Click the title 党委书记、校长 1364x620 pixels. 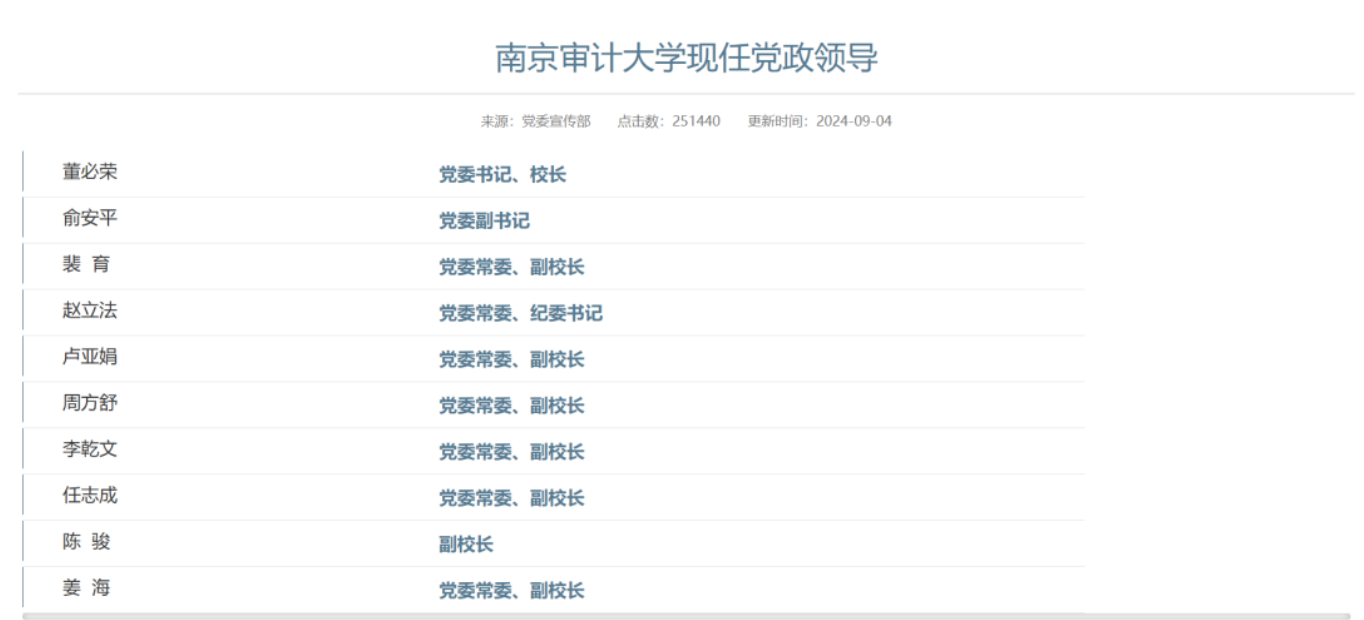tap(502, 175)
